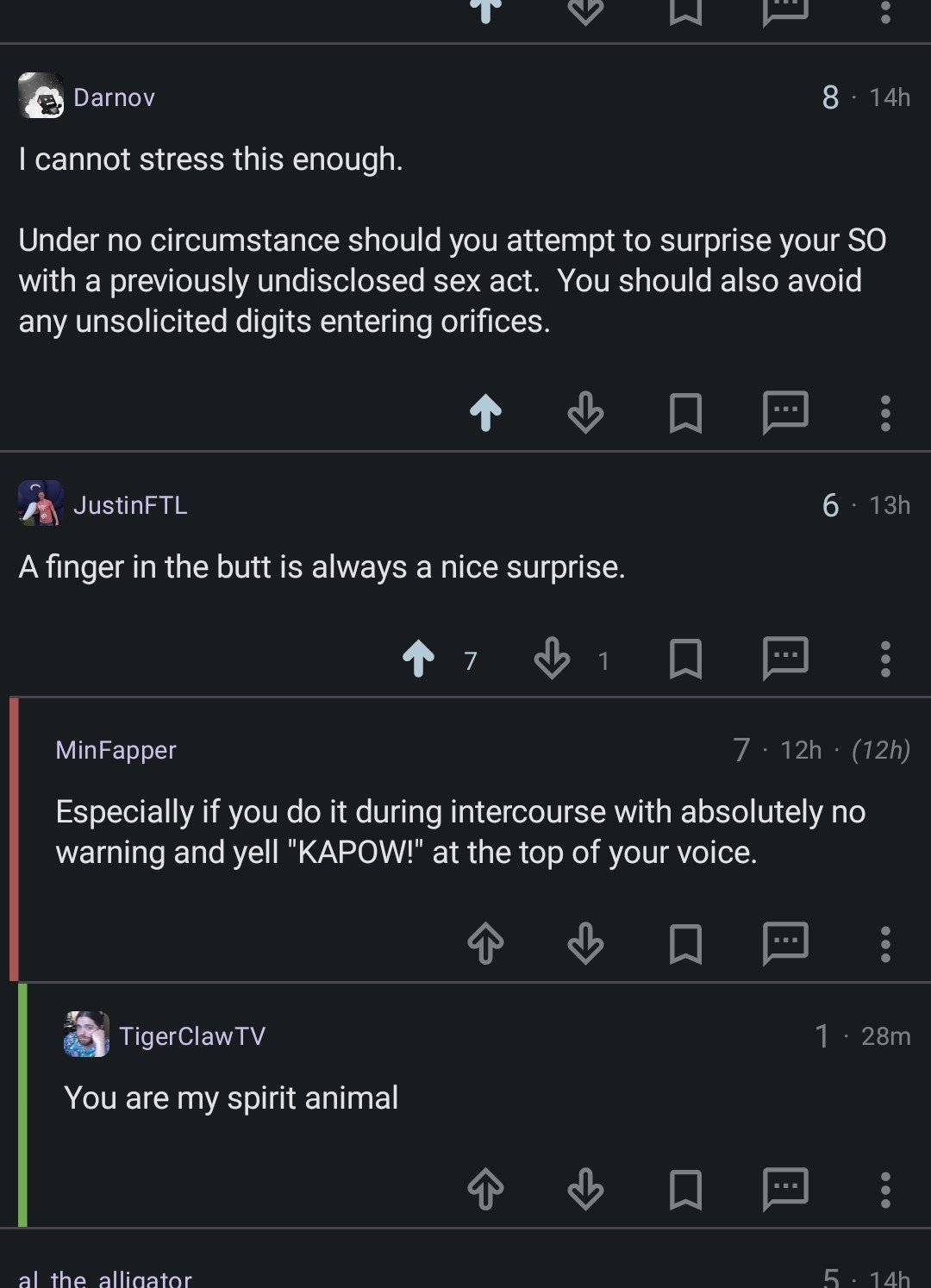Open overflow menu on MinFapper's reply
Viewport: 931px width, 1288px height.
[x=885, y=944]
